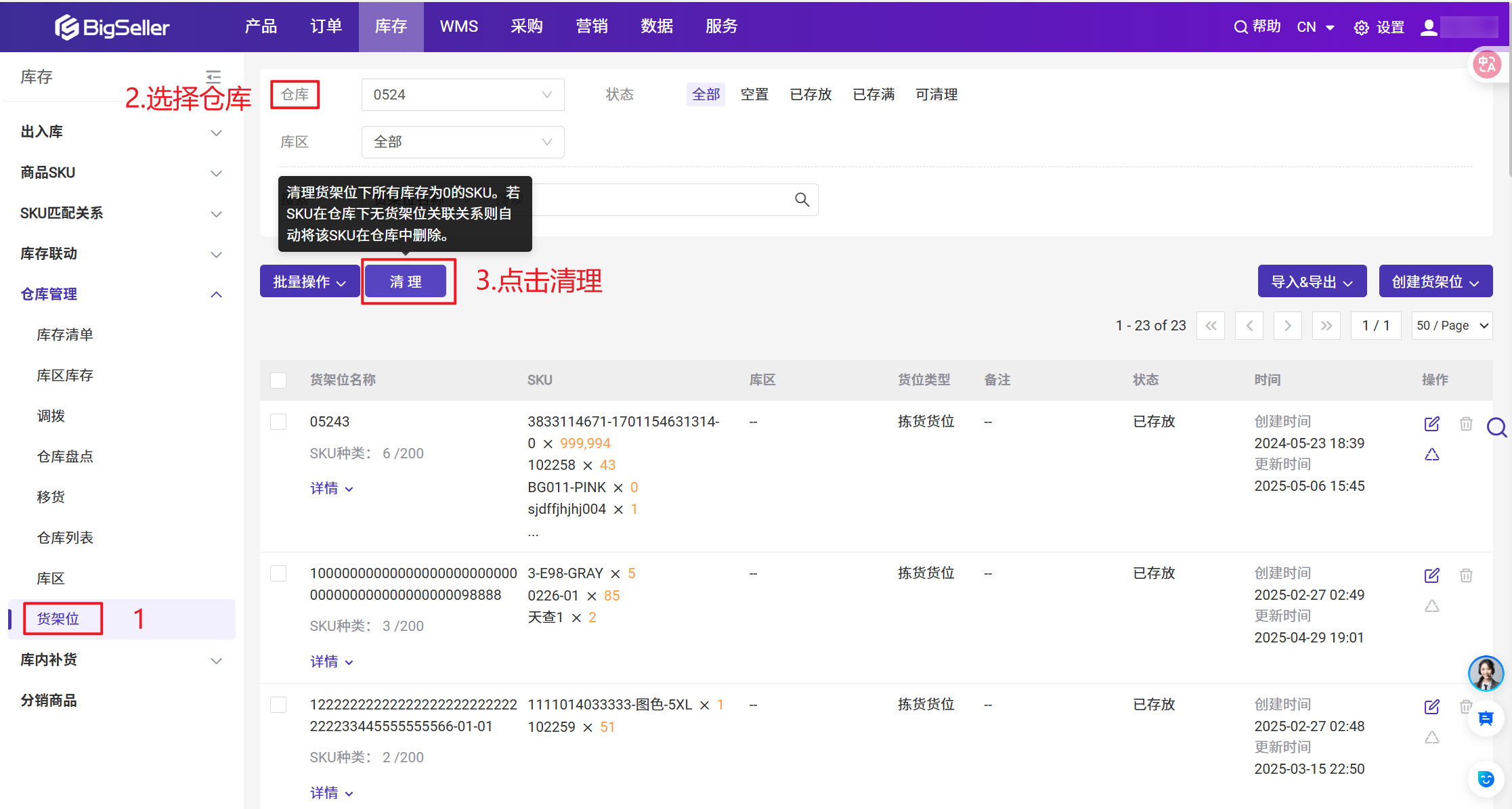Open the 仓库 dropdown showing 0524
Image resolution: width=1512 pixels, height=809 pixels.
click(x=463, y=95)
